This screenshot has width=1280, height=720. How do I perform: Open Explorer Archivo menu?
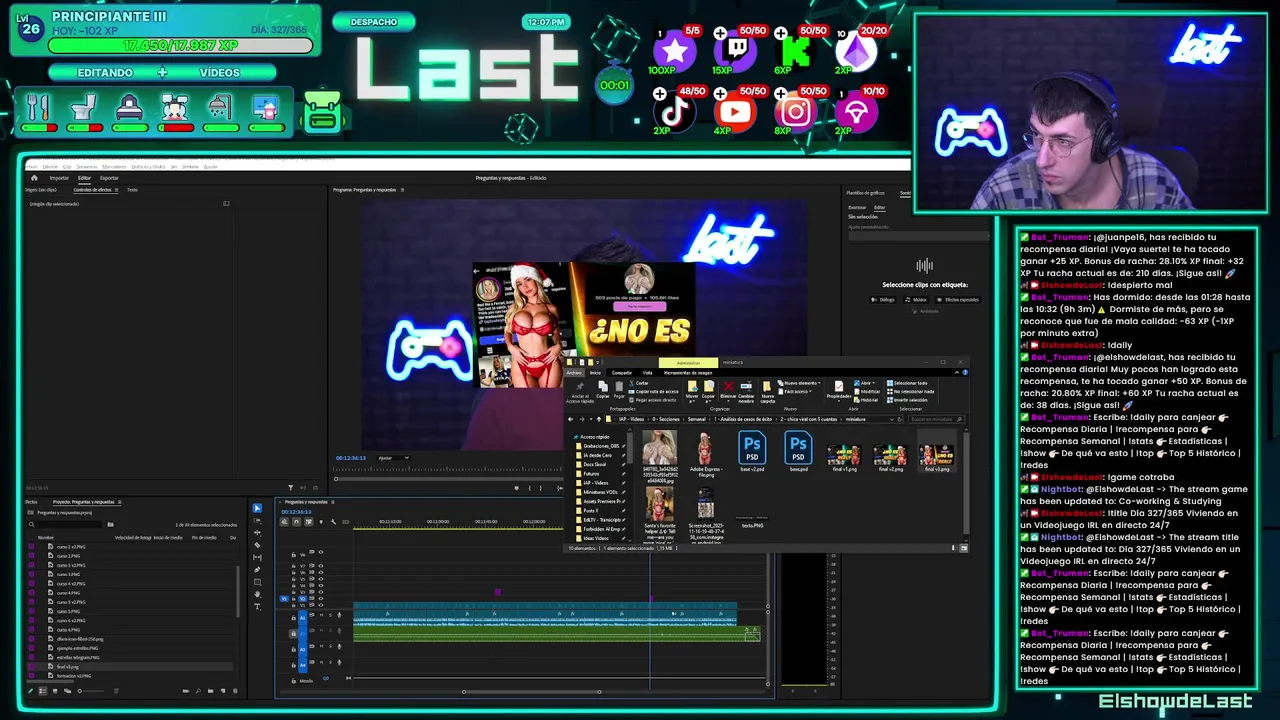(x=574, y=373)
